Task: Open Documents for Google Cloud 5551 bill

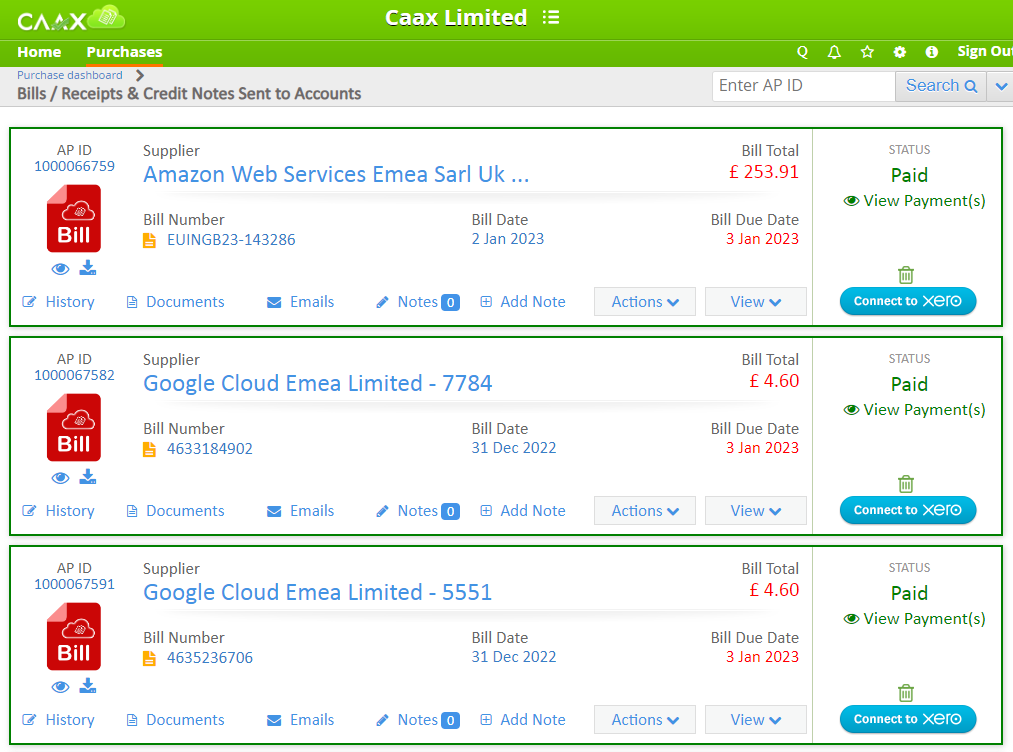Action: pos(175,720)
